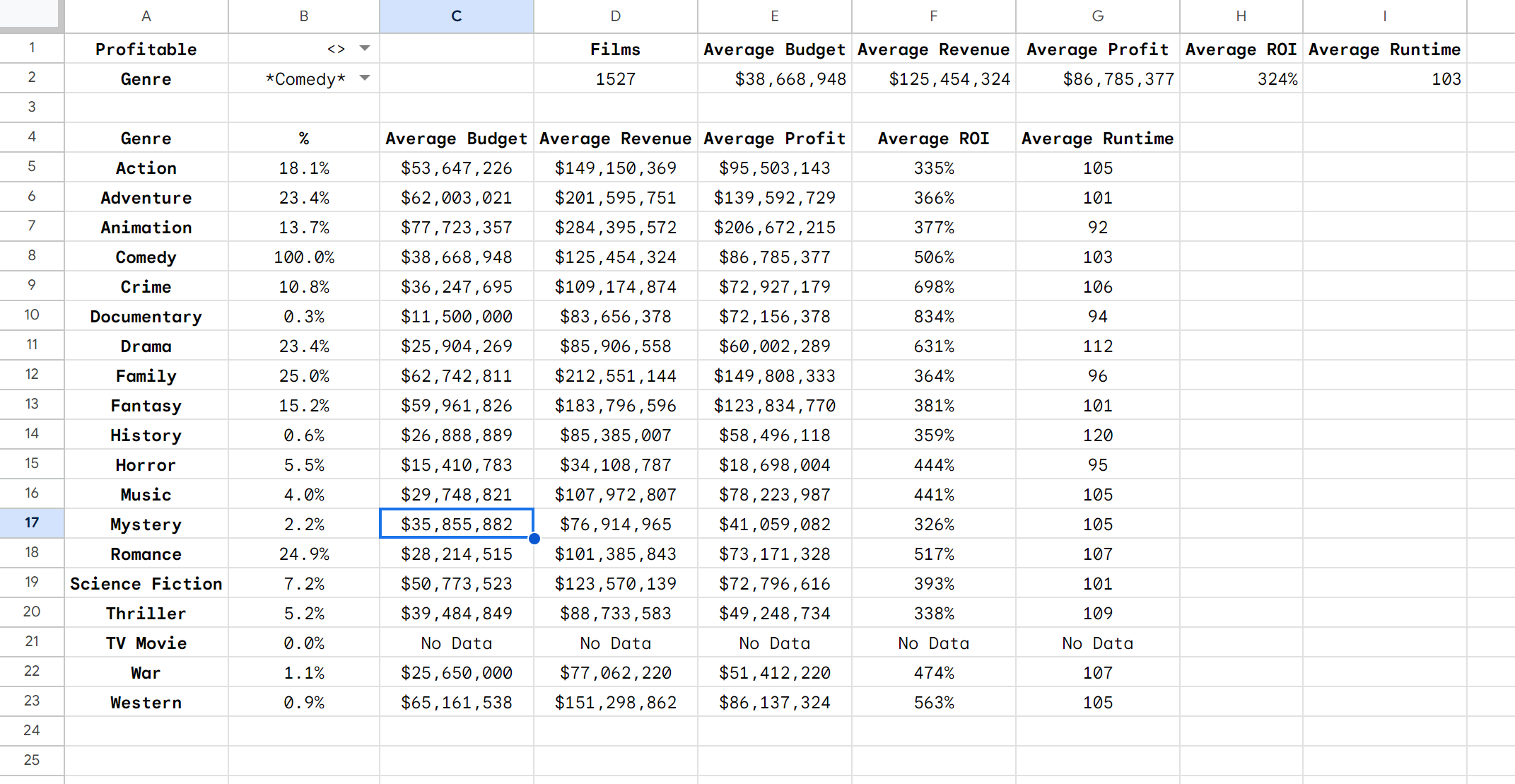Select the Films count cell showing 1527
1515x784 pixels.
pyautogui.click(x=615, y=78)
